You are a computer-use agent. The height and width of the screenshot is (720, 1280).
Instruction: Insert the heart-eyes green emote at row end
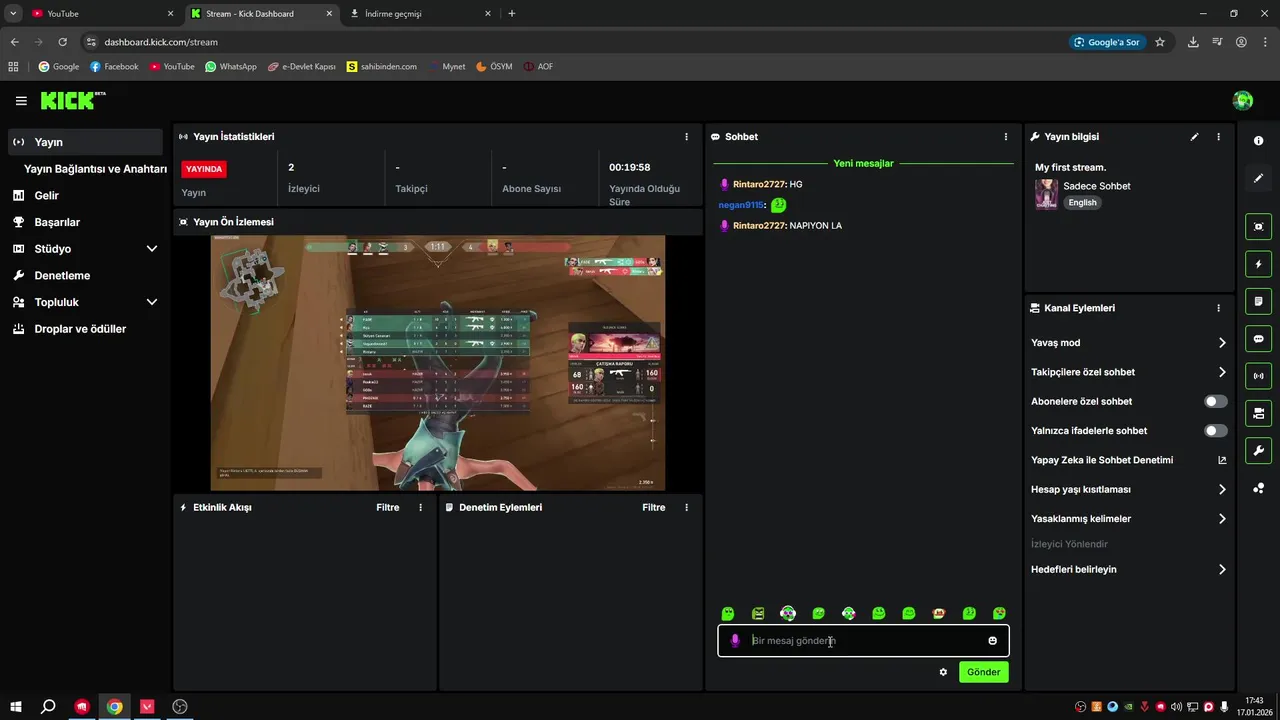(x=999, y=614)
